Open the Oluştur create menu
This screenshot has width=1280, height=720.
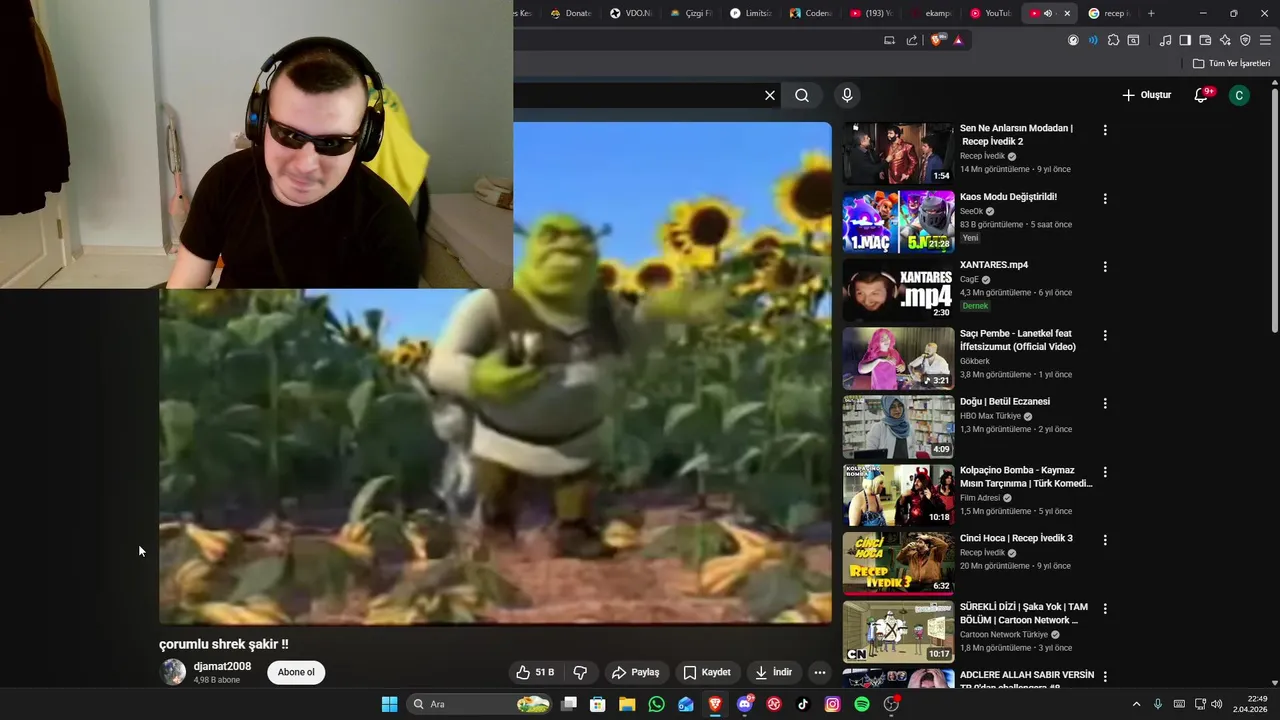point(1146,95)
